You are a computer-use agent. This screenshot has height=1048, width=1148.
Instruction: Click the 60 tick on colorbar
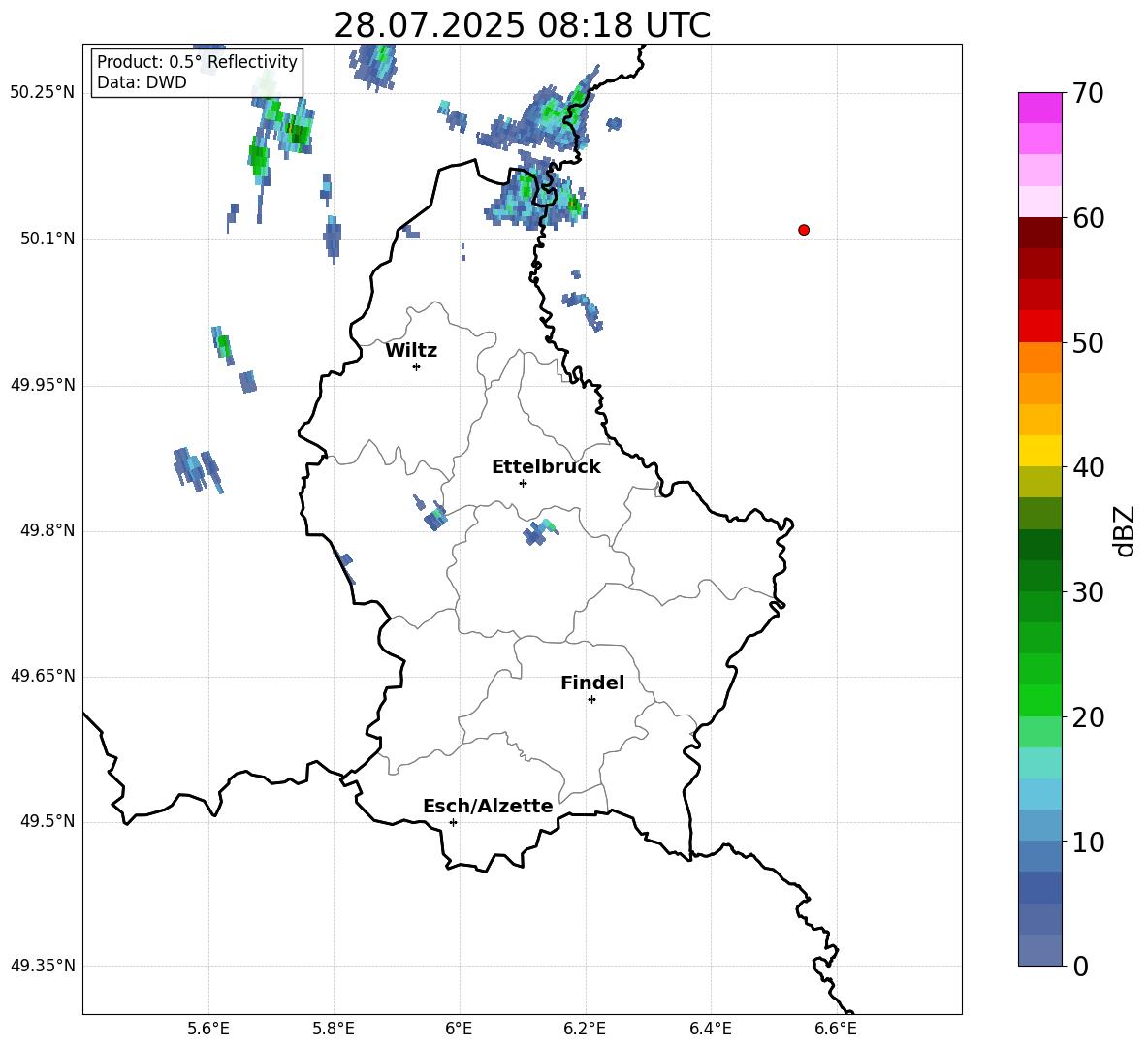1088,218
